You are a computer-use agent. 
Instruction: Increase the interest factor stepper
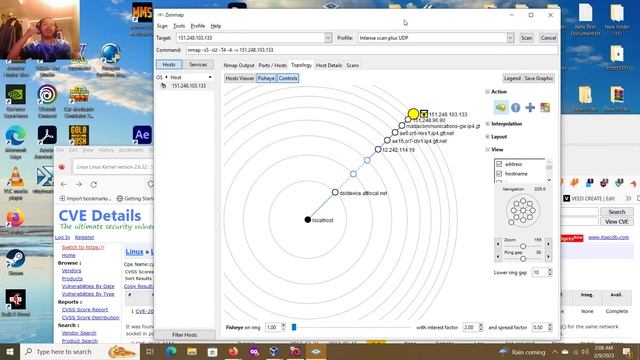click(x=480, y=325)
